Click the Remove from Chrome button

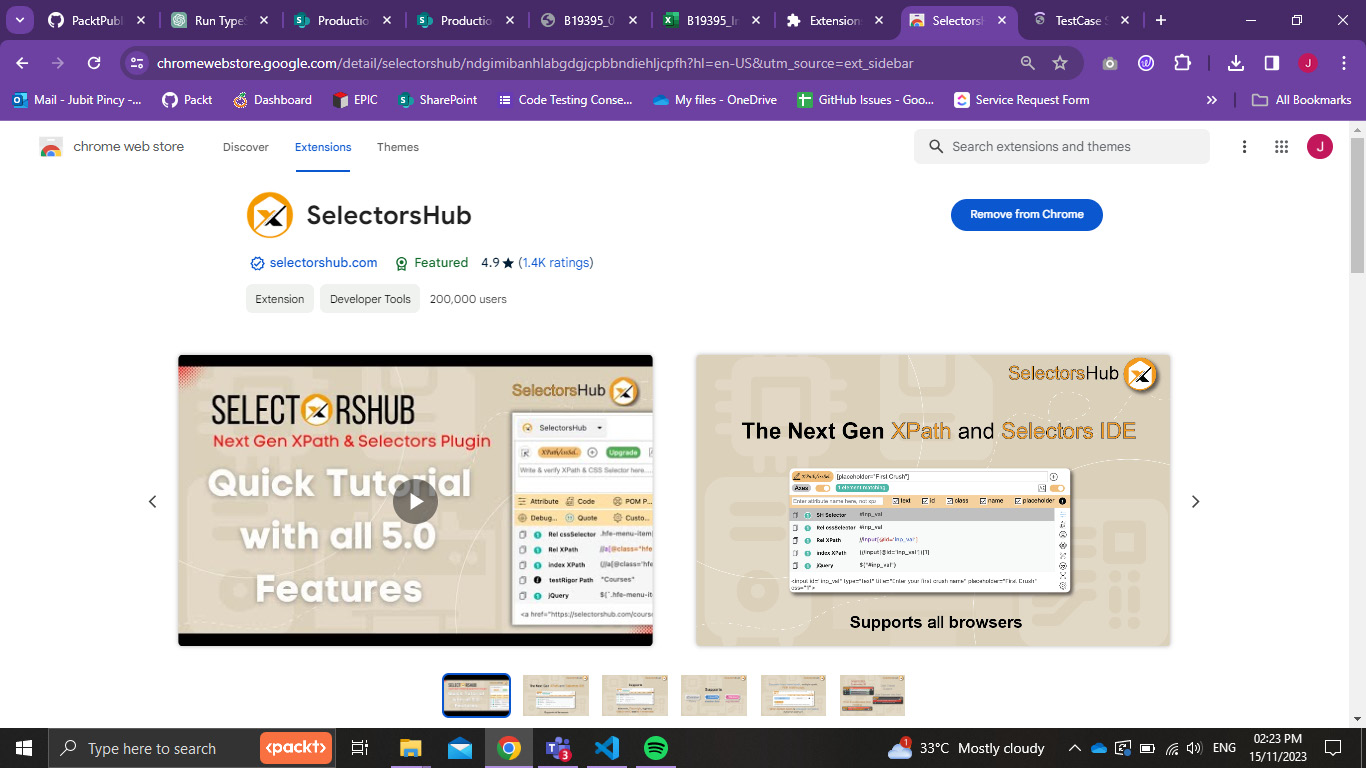click(x=1026, y=214)
